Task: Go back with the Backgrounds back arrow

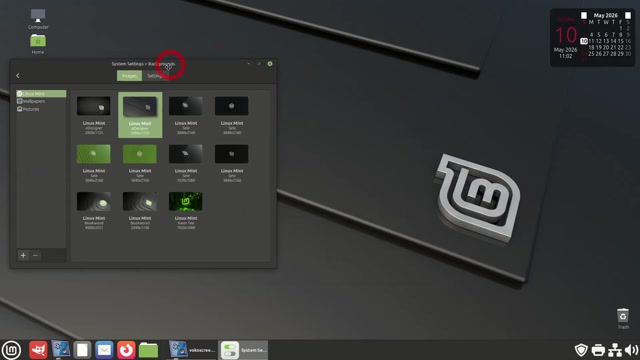Action: click(18, 76)
